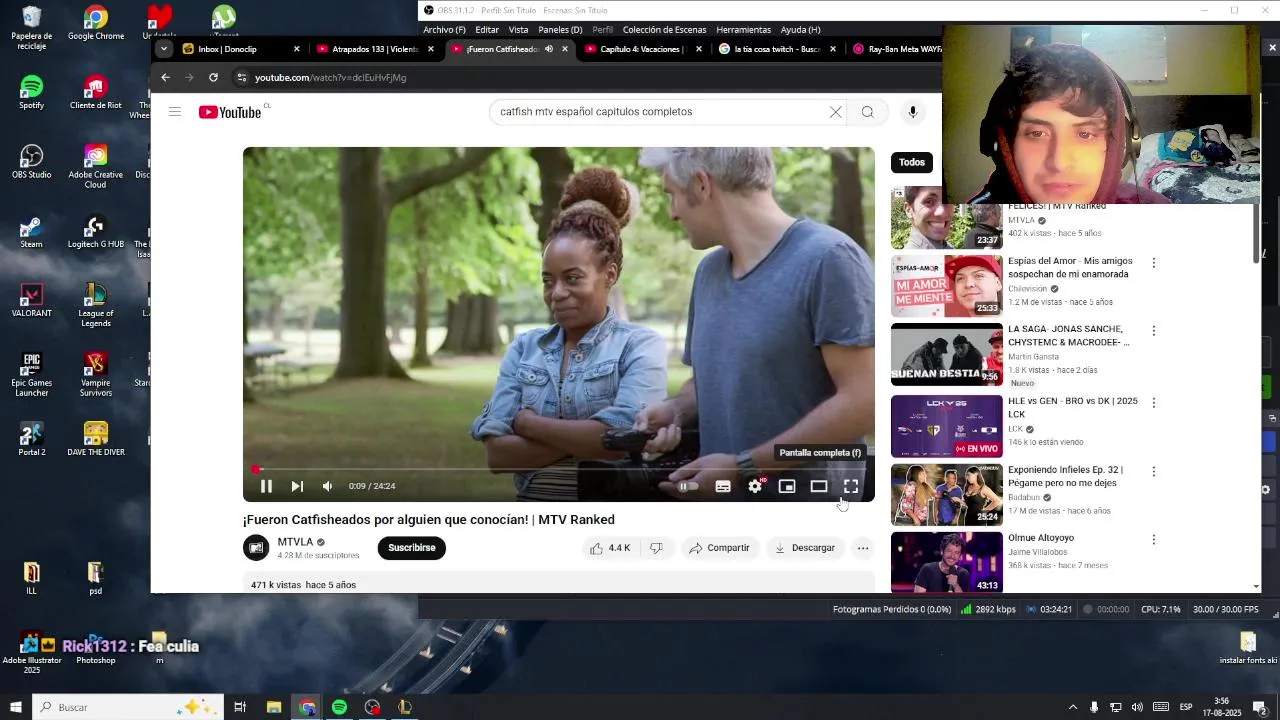This screenshot has width=1280, height=720.
Task: Mute the video player volume
Action: point(327,486)
